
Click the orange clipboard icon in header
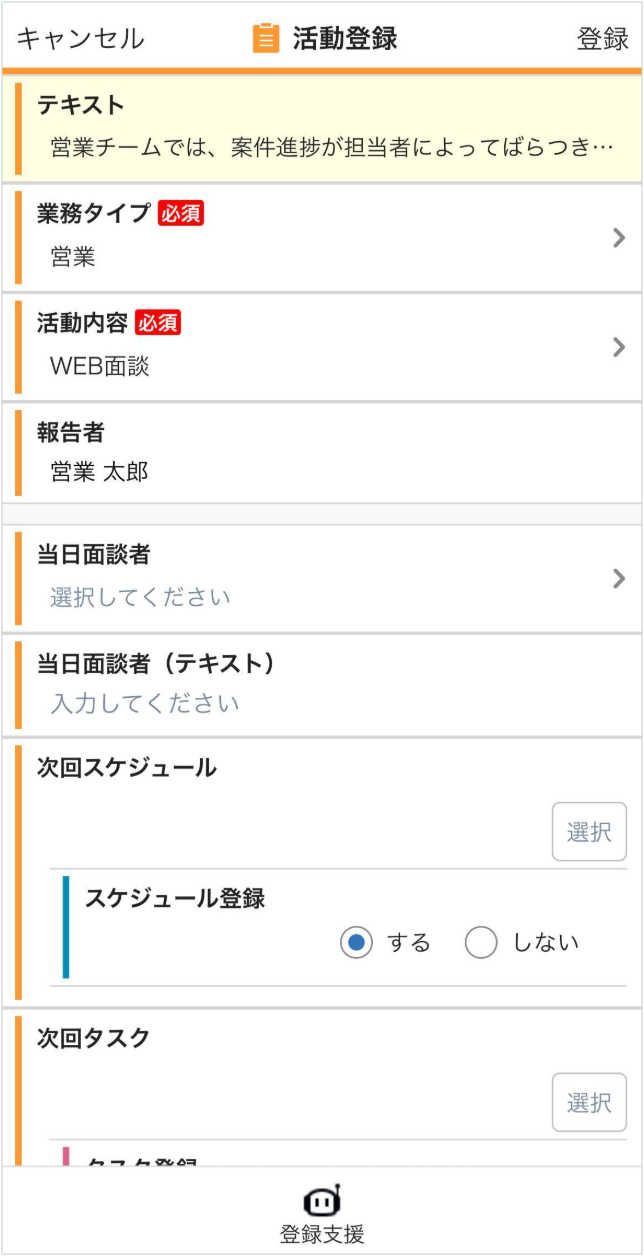tap(265, 39)
